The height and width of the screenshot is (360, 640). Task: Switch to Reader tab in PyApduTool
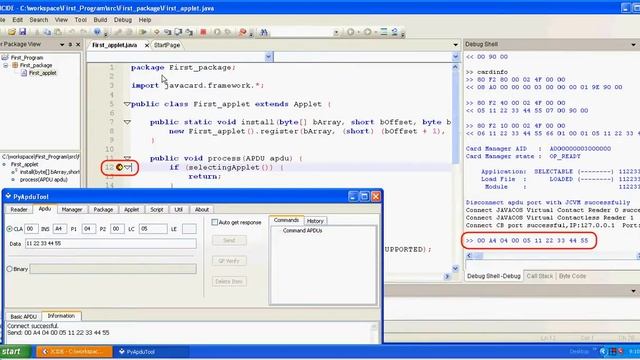19,209
